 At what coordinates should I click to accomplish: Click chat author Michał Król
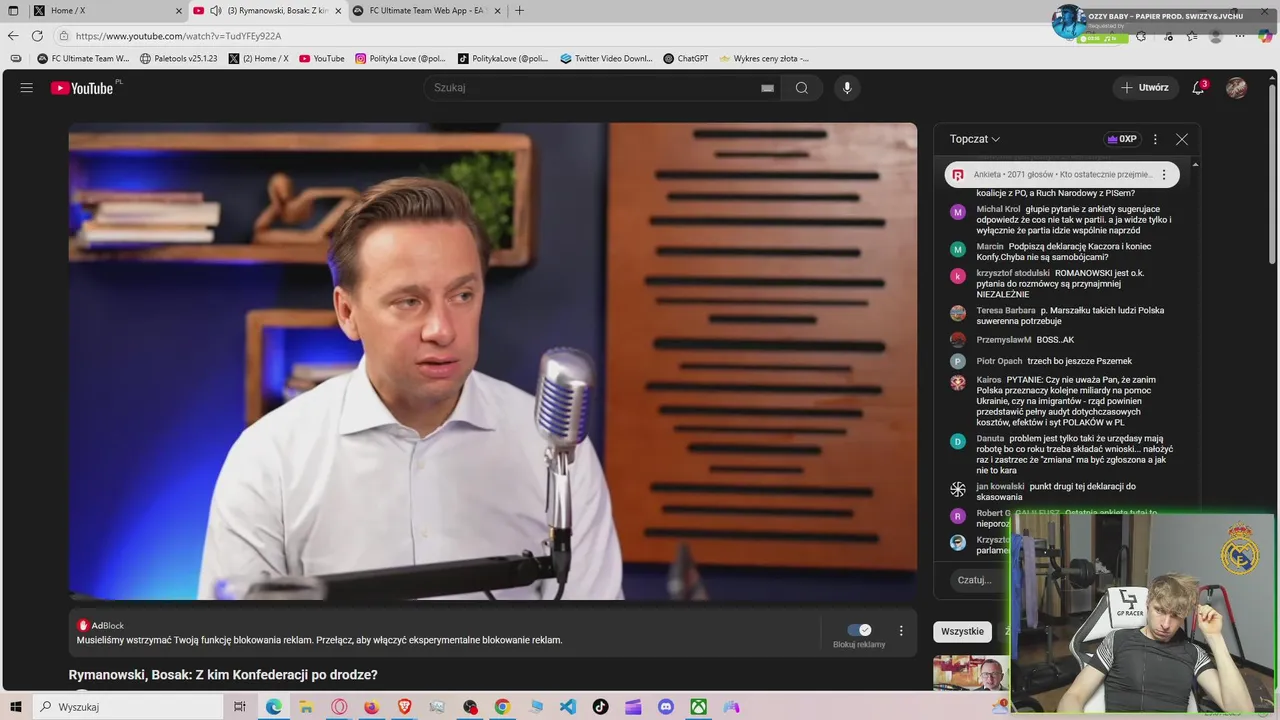tap(998, 209)
